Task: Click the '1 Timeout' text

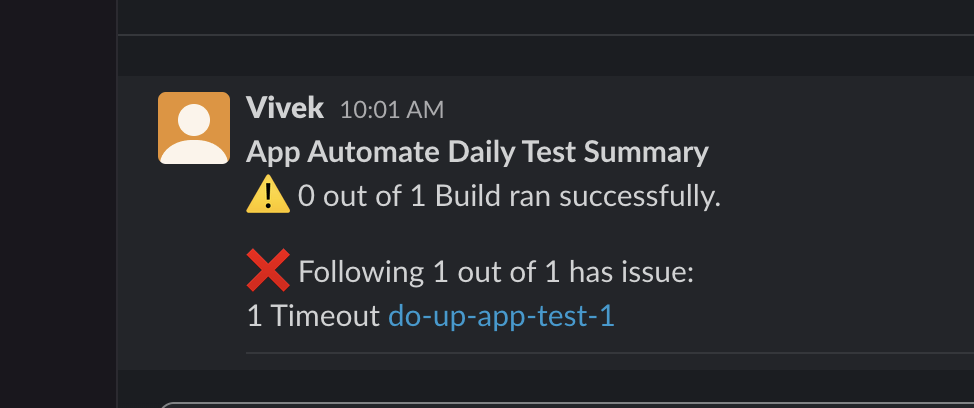Action: click(x=314, y=316)
